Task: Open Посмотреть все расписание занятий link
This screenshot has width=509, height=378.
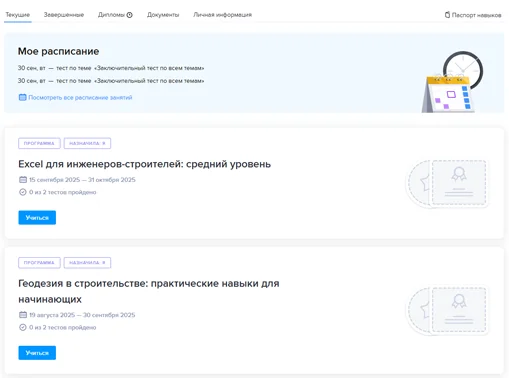Action: 80,97
